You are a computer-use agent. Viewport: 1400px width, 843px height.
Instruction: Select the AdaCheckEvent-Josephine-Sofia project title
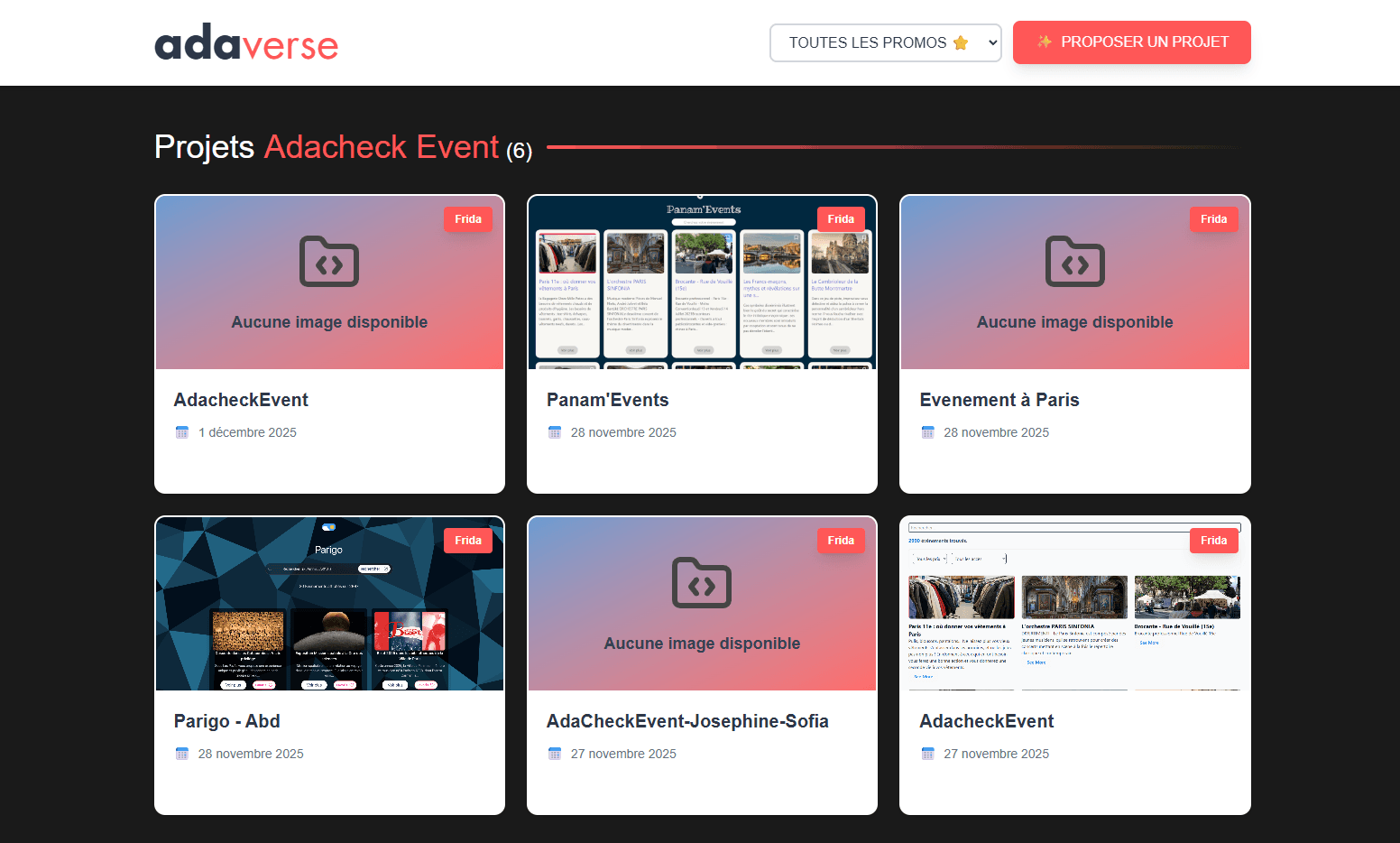[x=686, y=721]
